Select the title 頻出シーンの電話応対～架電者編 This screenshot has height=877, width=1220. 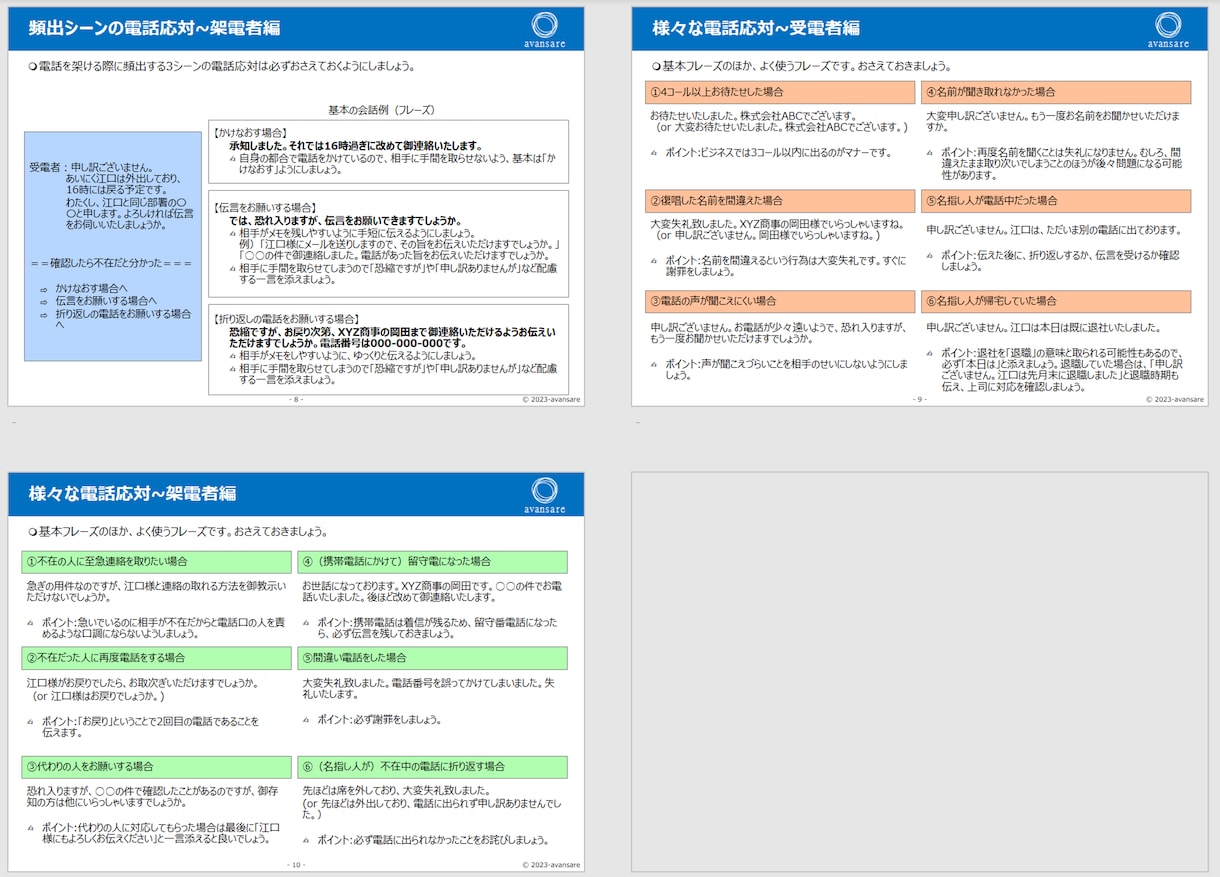pyautogui.click(x=154, y=28)
